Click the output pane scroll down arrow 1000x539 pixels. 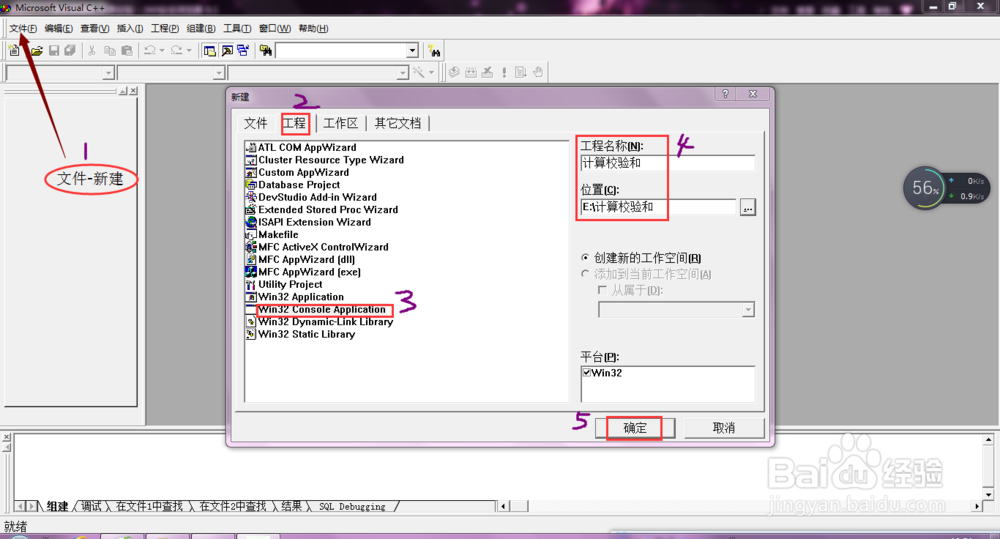click(988, 494)
